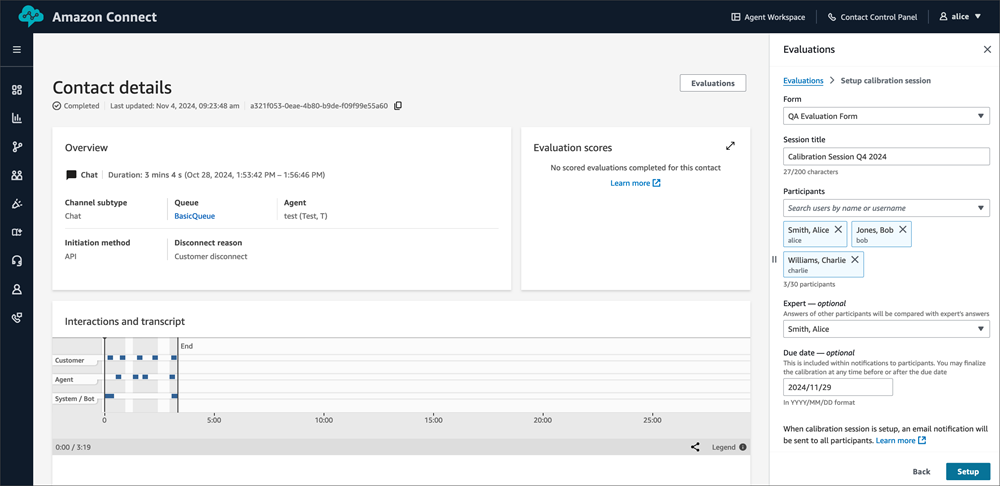The width and height of the screenshot is (1000, 486).
Task: Open the routing flows icon in sidebar
Action: pos(16,147)
